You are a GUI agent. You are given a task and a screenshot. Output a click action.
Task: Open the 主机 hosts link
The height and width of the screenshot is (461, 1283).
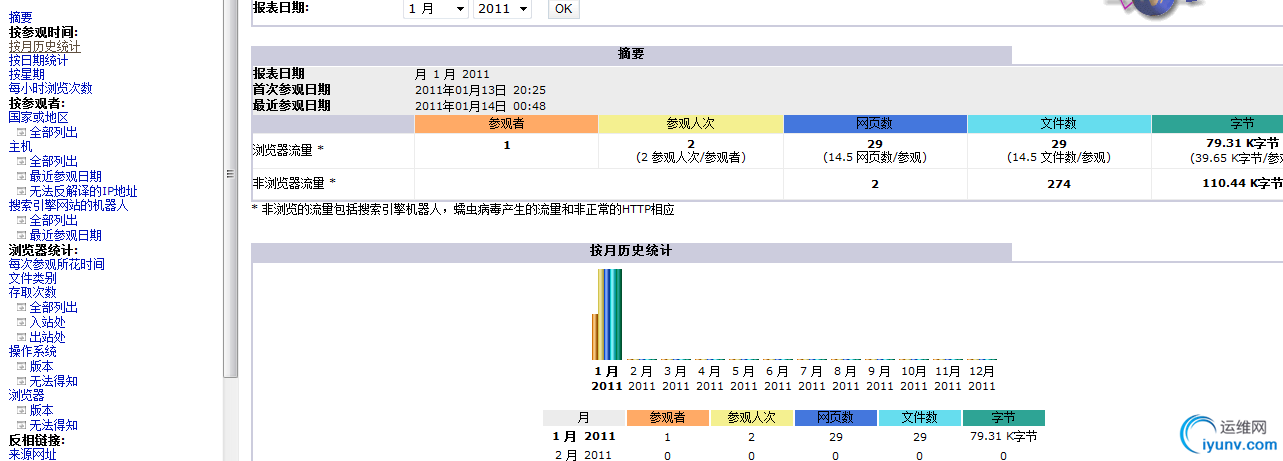21,147
